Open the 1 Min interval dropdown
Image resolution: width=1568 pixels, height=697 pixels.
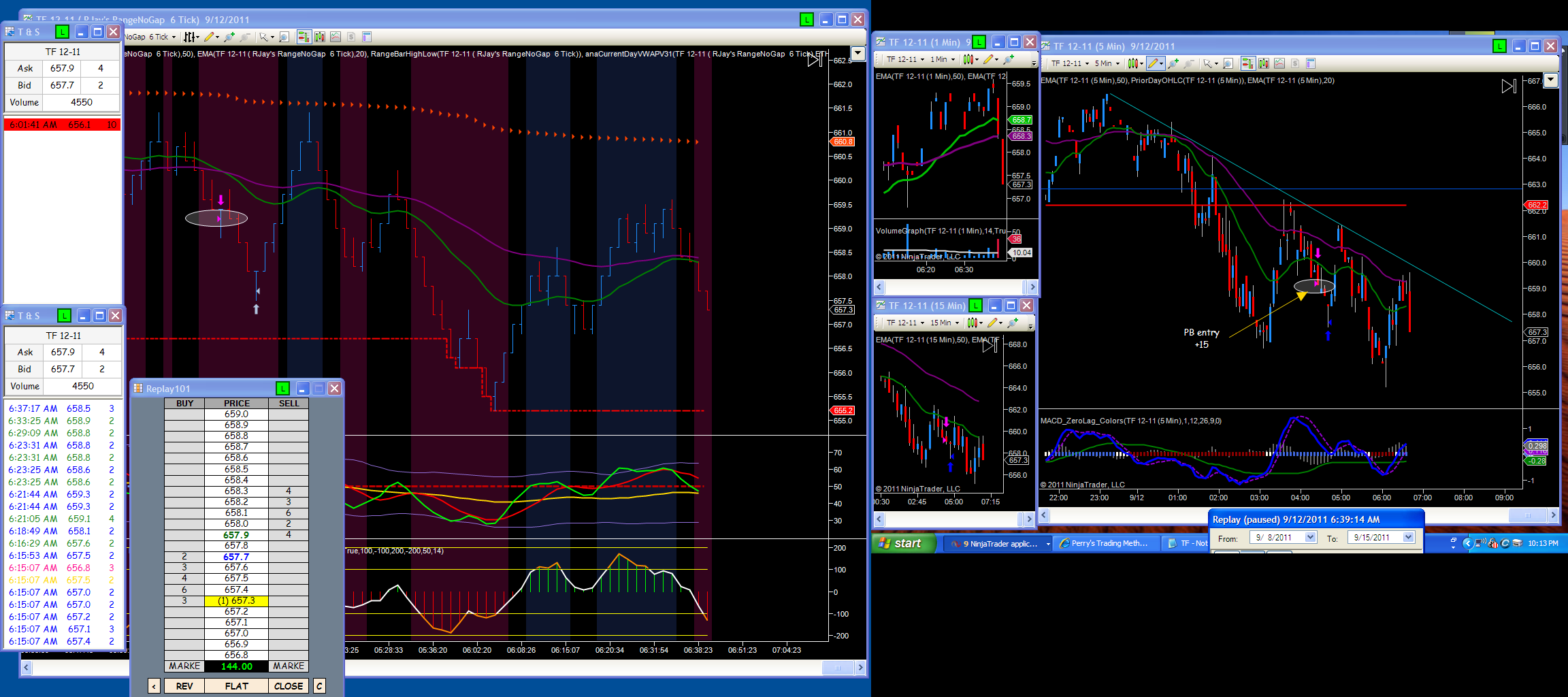953,59
